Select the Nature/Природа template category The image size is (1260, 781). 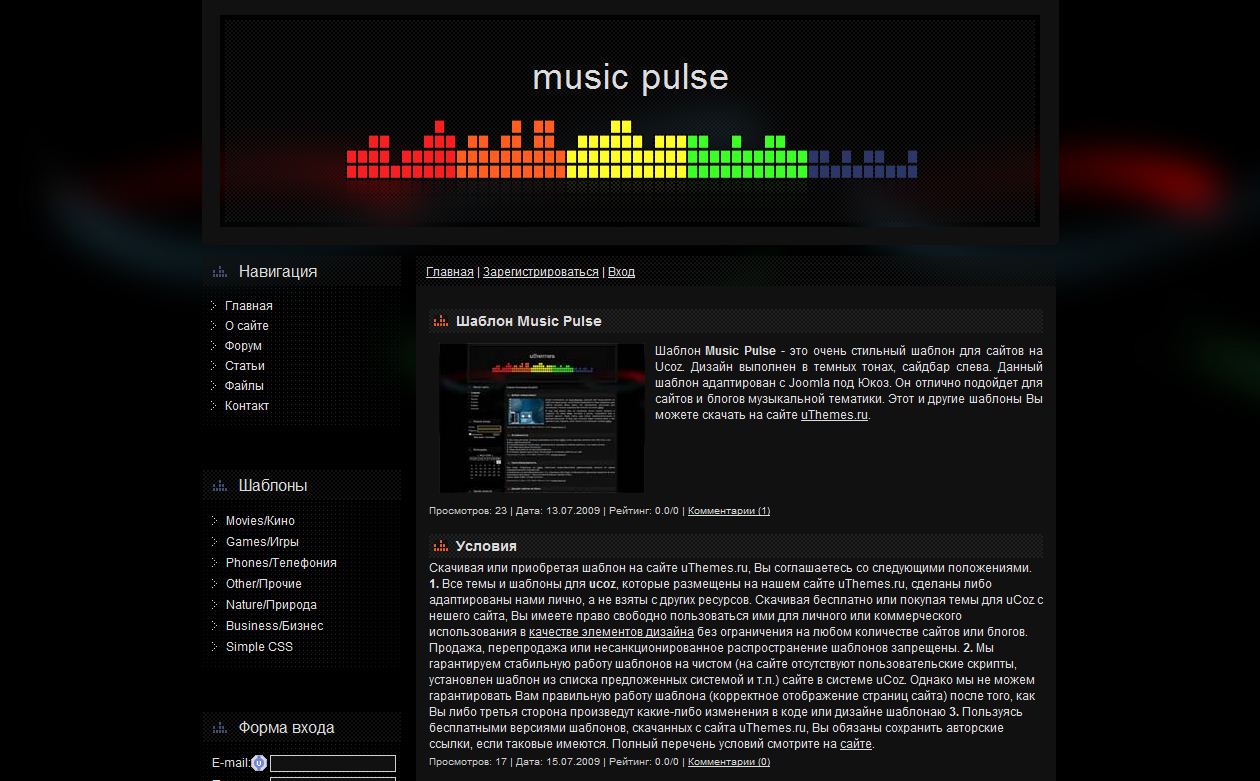tap(271, 605)
